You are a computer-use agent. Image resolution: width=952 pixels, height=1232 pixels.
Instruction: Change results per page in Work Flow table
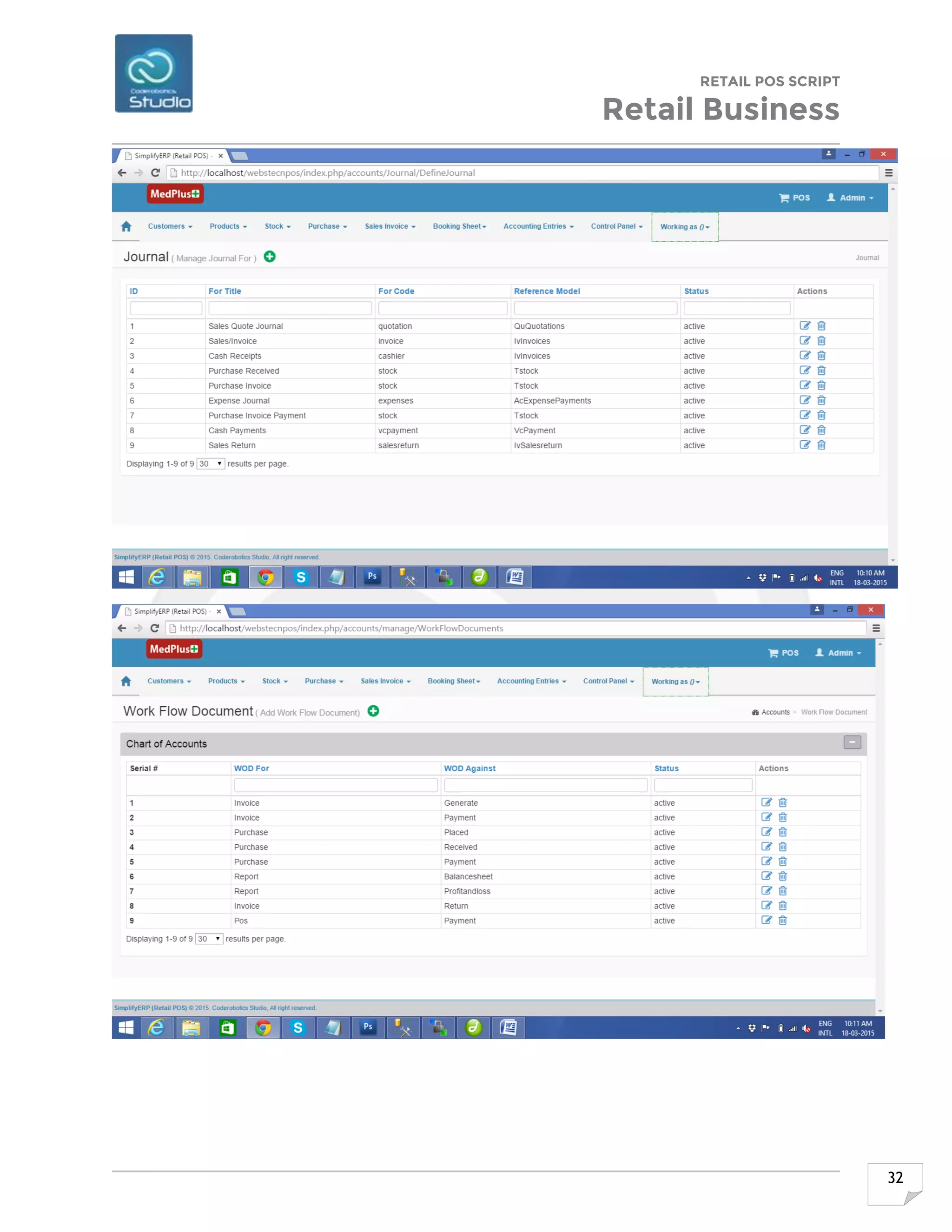[x=209, y=939]
